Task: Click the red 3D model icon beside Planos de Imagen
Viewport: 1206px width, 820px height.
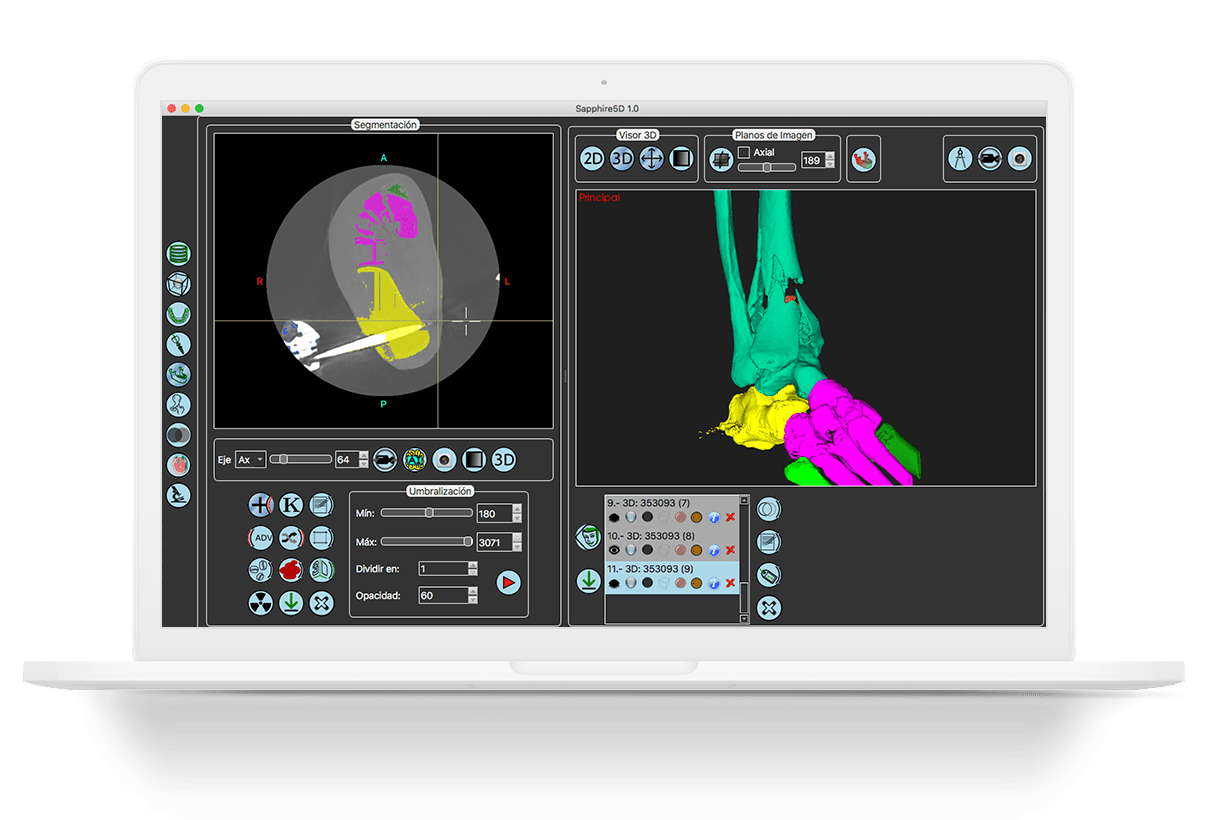Action: (x=863, y=158)
